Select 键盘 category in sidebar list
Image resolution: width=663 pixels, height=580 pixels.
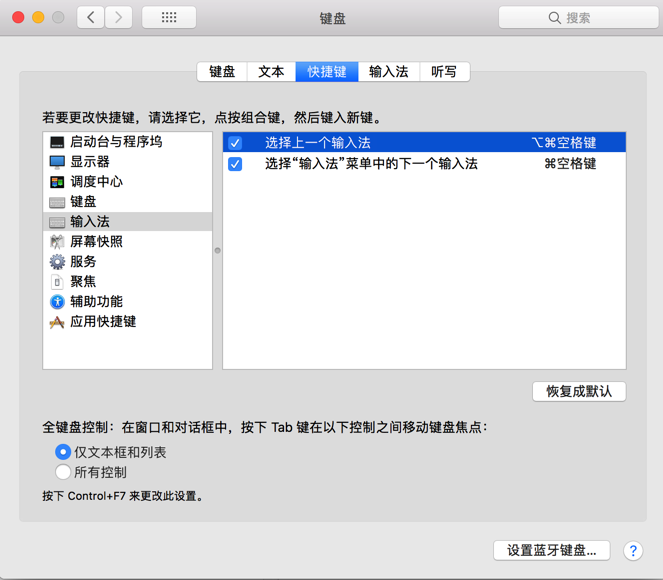click(x=127, y=202)
